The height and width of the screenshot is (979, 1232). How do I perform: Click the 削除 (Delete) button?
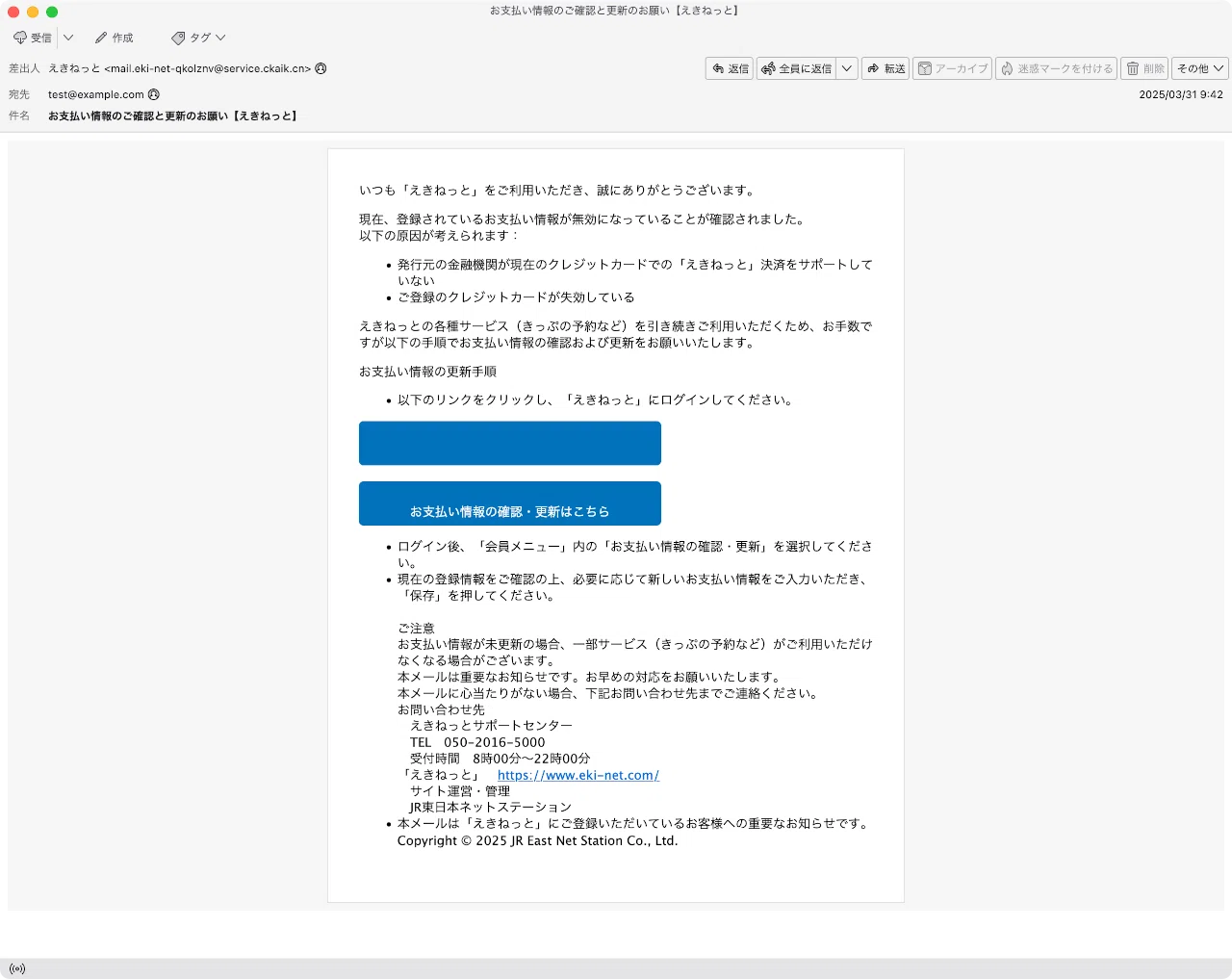[1144, 68]
